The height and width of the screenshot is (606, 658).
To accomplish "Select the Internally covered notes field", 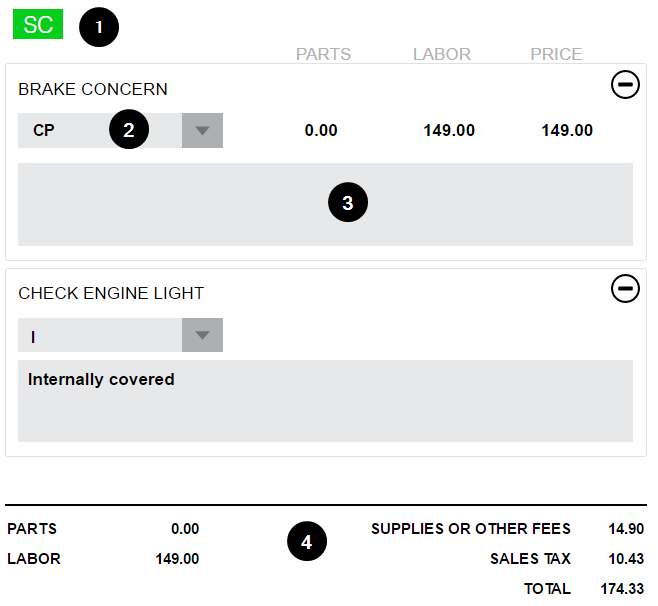I will click(325, 400).
